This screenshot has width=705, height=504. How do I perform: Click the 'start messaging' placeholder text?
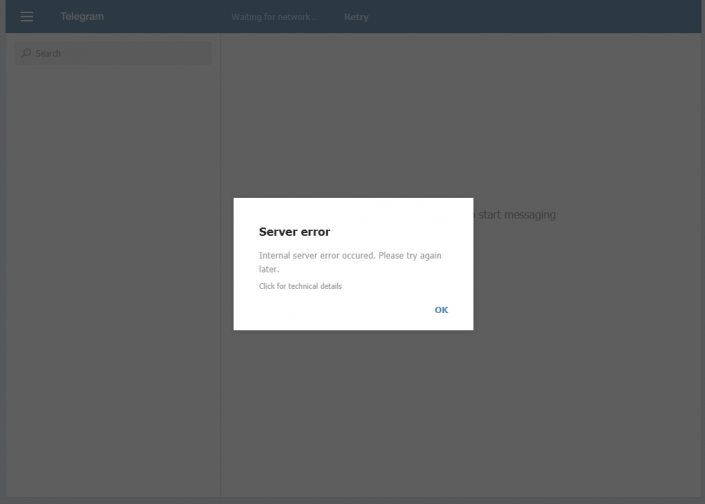pyautogui.click(x=516, y=215)
